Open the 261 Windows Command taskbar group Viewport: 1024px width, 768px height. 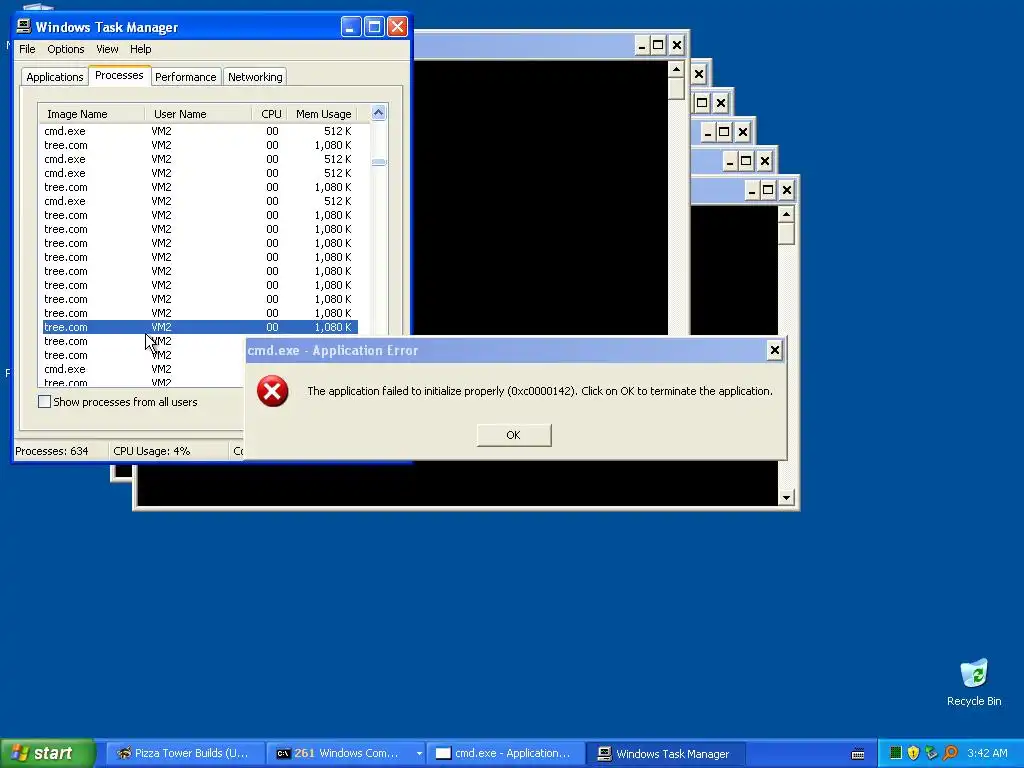click(x=345, y=753)
